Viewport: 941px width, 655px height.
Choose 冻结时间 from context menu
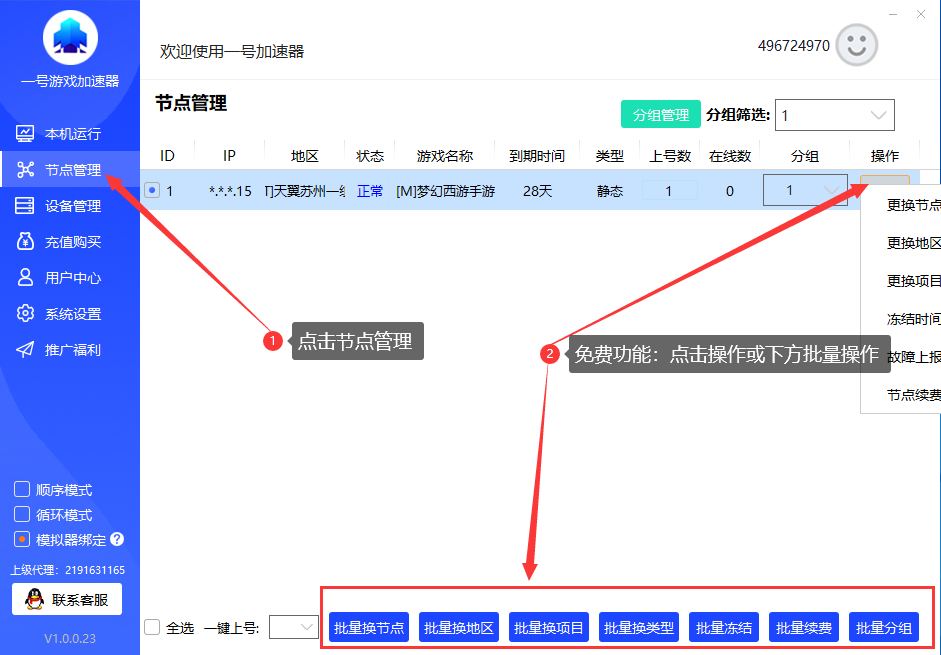point(913,319)
